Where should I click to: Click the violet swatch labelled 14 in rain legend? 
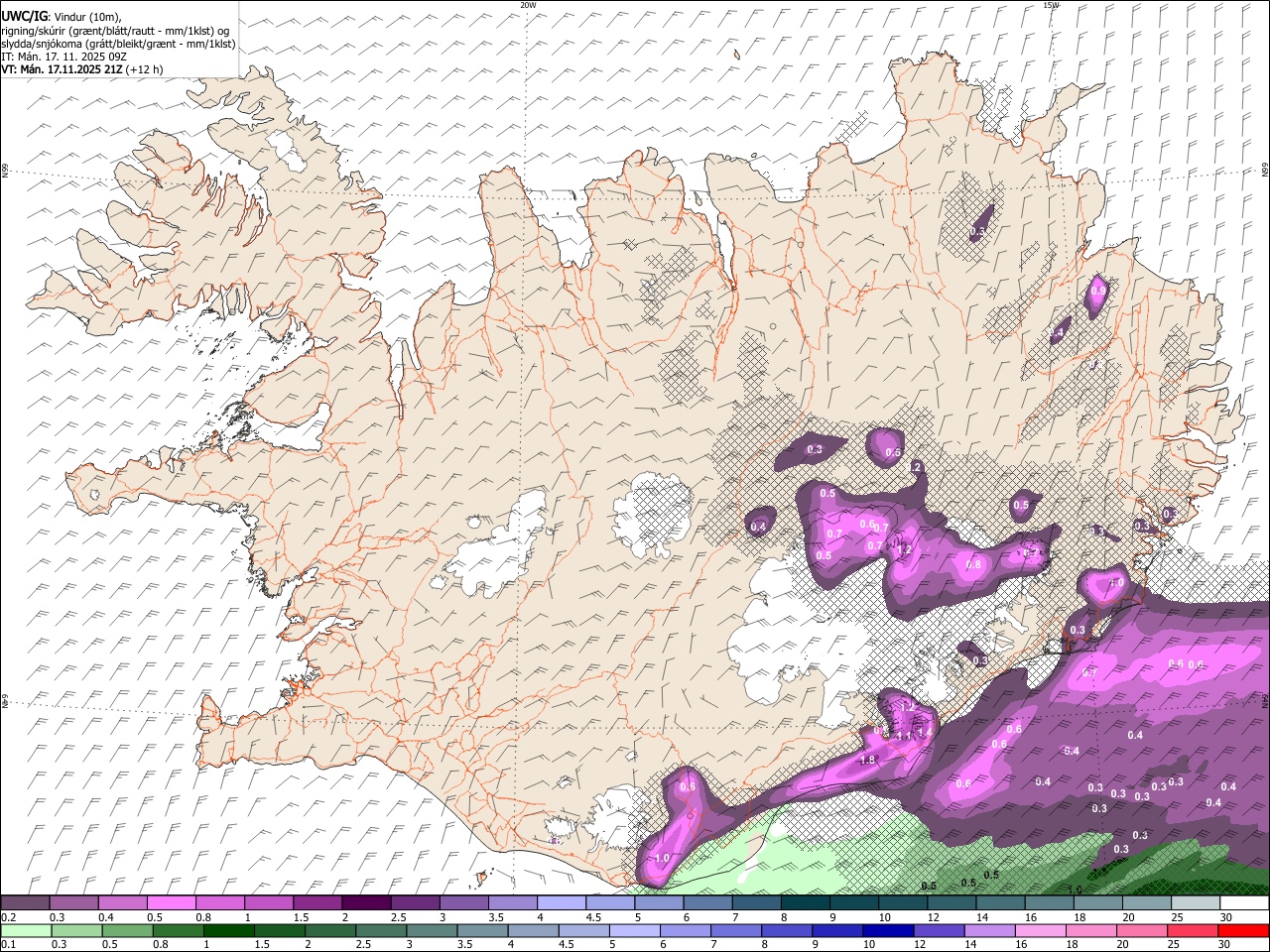989,930
